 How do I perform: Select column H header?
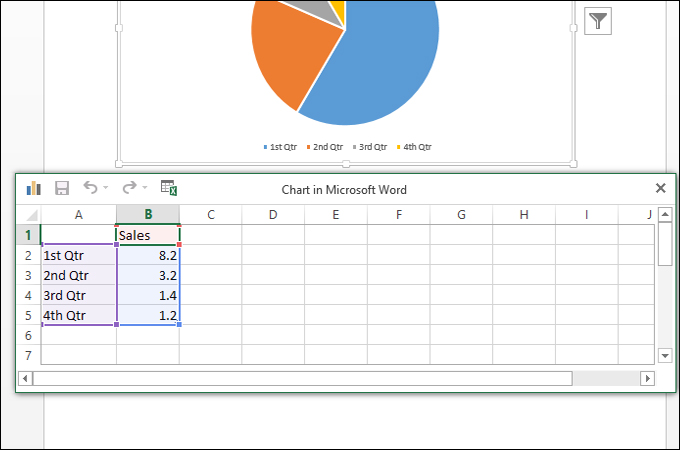point(524,215)
